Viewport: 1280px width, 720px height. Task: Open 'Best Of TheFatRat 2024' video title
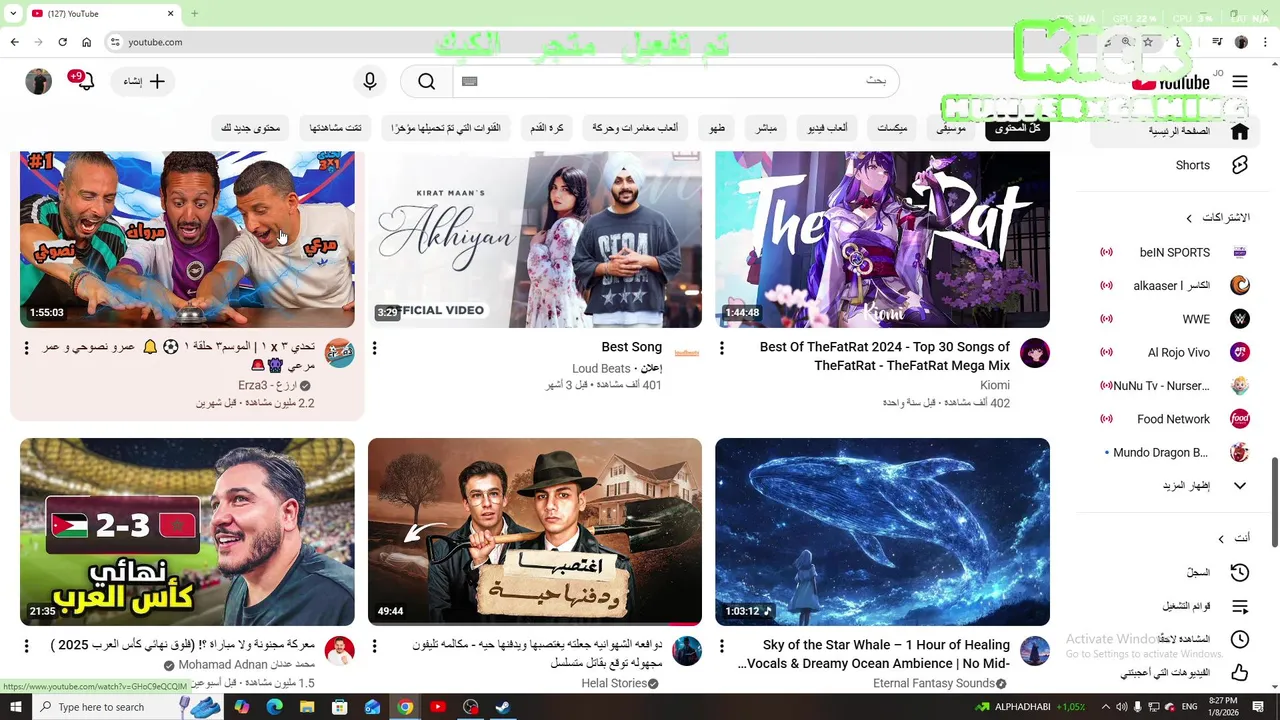(x=884, y=356)
